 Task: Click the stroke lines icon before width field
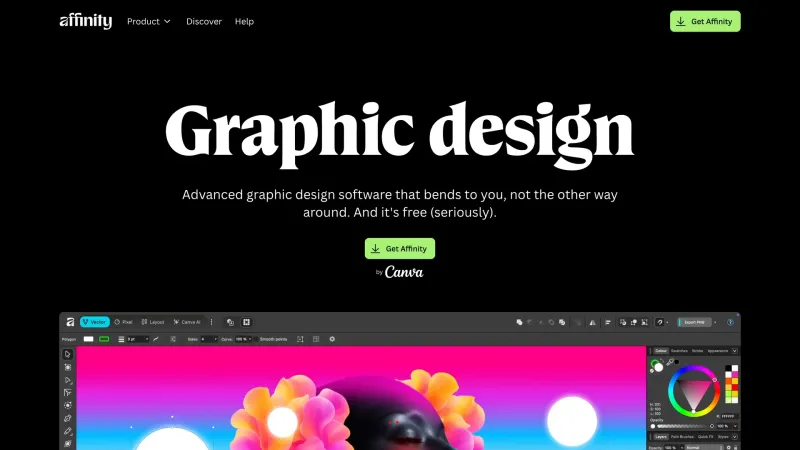121,339
